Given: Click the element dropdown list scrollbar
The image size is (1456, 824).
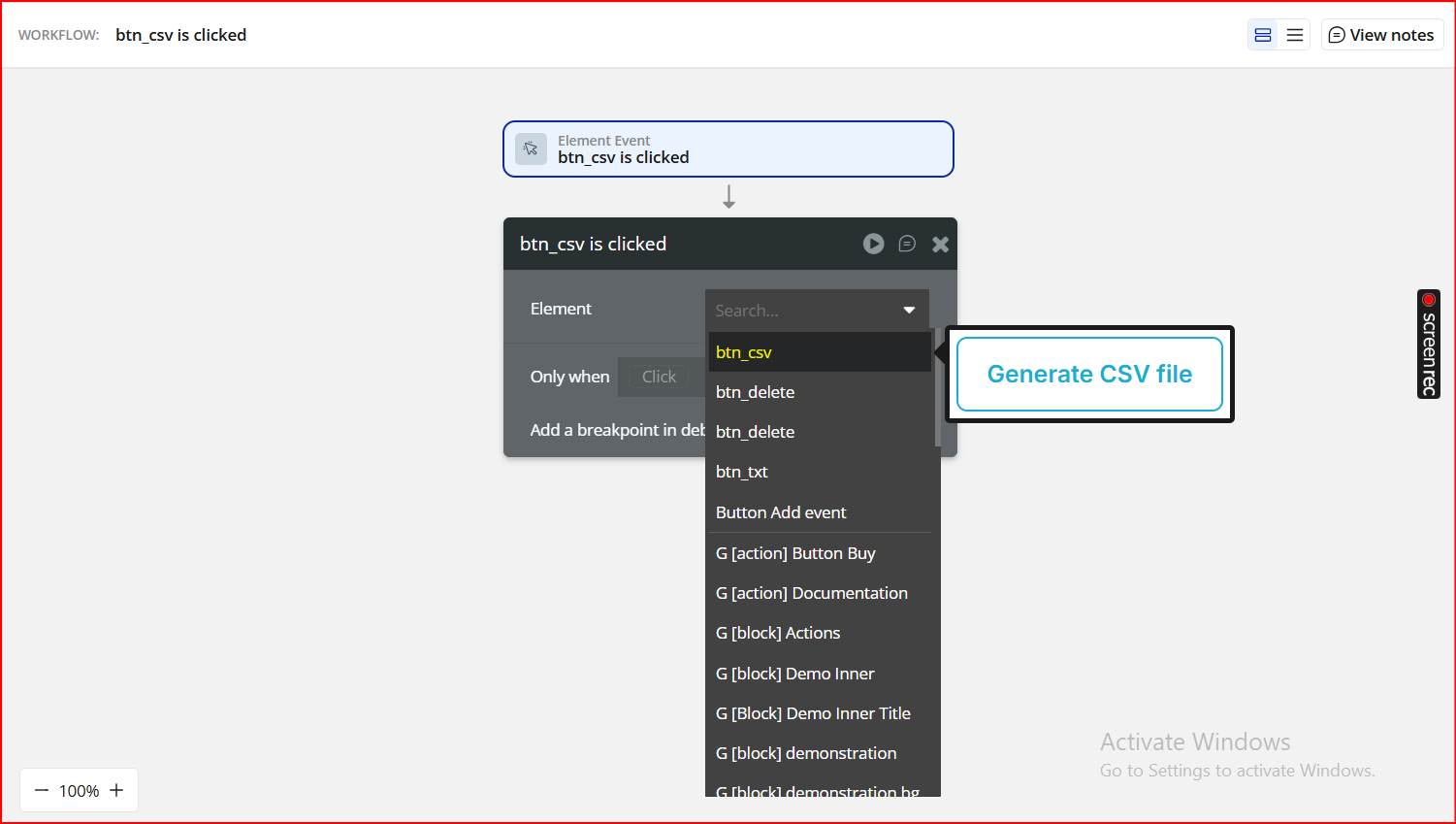Looking at the screenshot, I should (937, 388).
